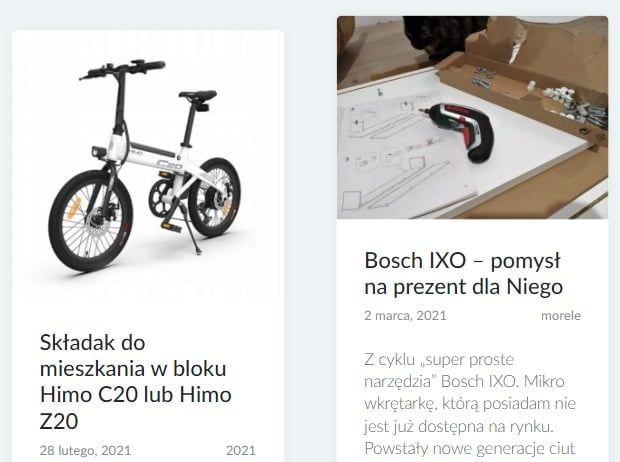Click the bike's handlebar
The image size is (620, 462).
[x=123, y=70]
